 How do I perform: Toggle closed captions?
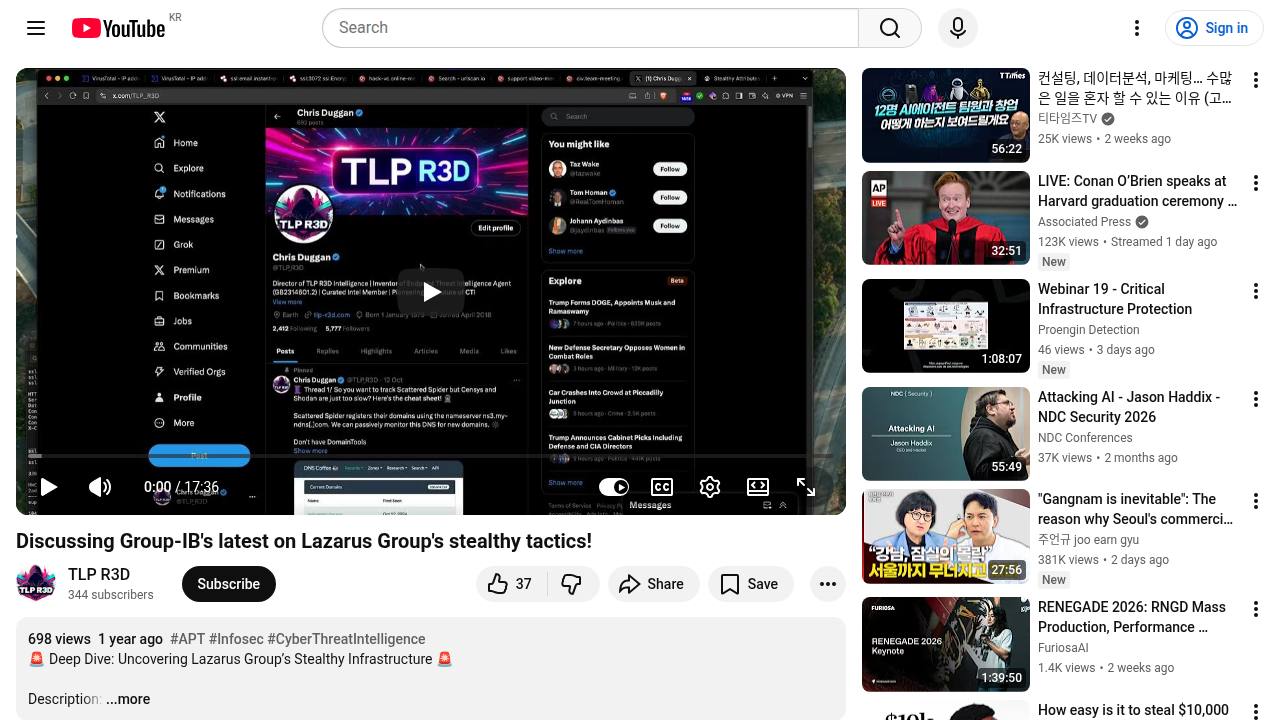662,487
